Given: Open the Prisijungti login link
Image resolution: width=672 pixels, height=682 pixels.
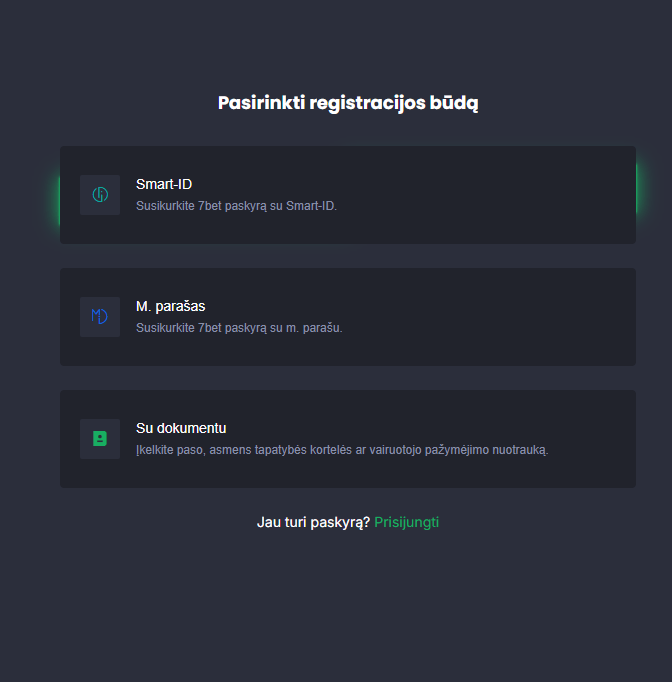Looking at the screenshot, I should 406,522.
